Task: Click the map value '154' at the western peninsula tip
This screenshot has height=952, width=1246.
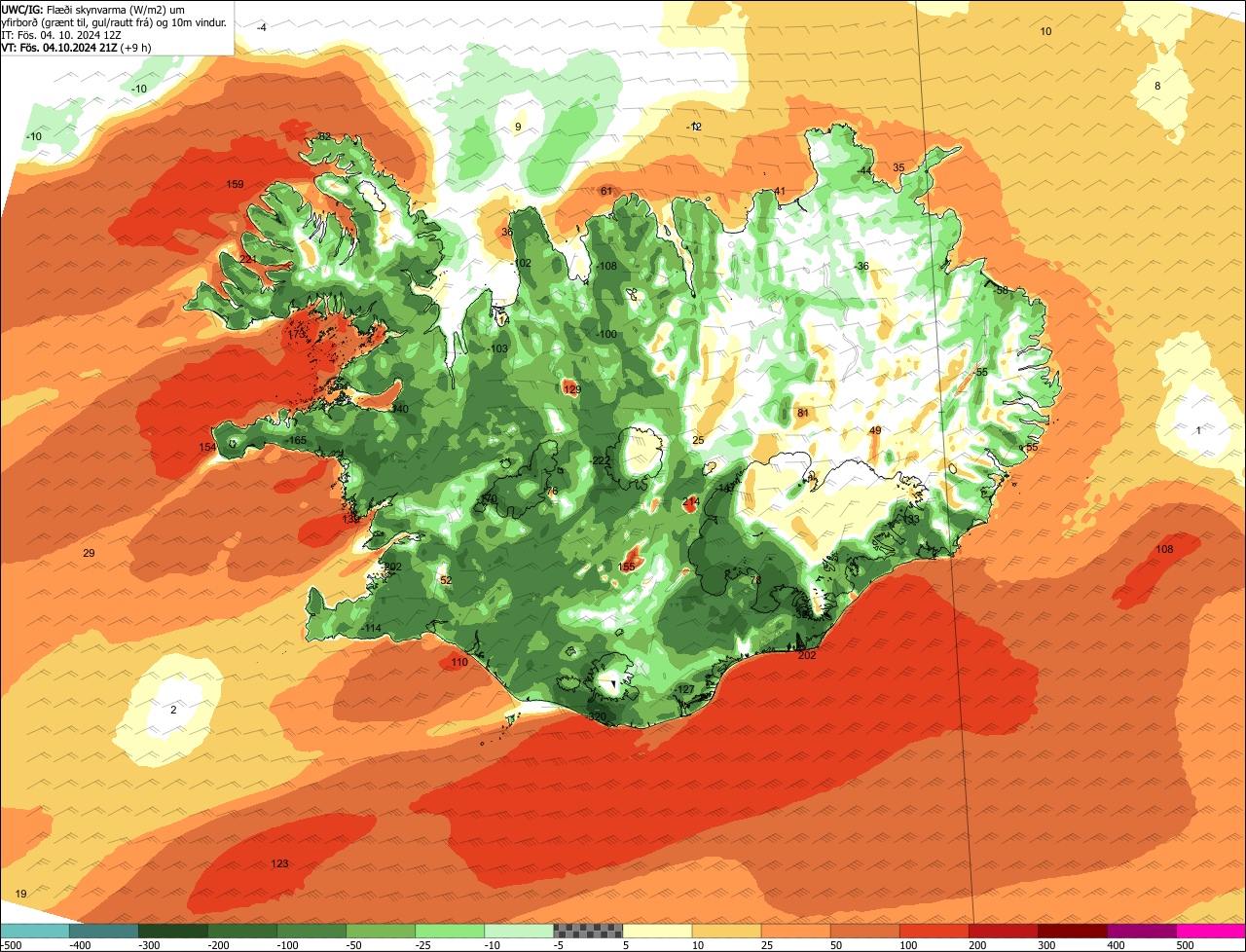Action: click(207, 447)
